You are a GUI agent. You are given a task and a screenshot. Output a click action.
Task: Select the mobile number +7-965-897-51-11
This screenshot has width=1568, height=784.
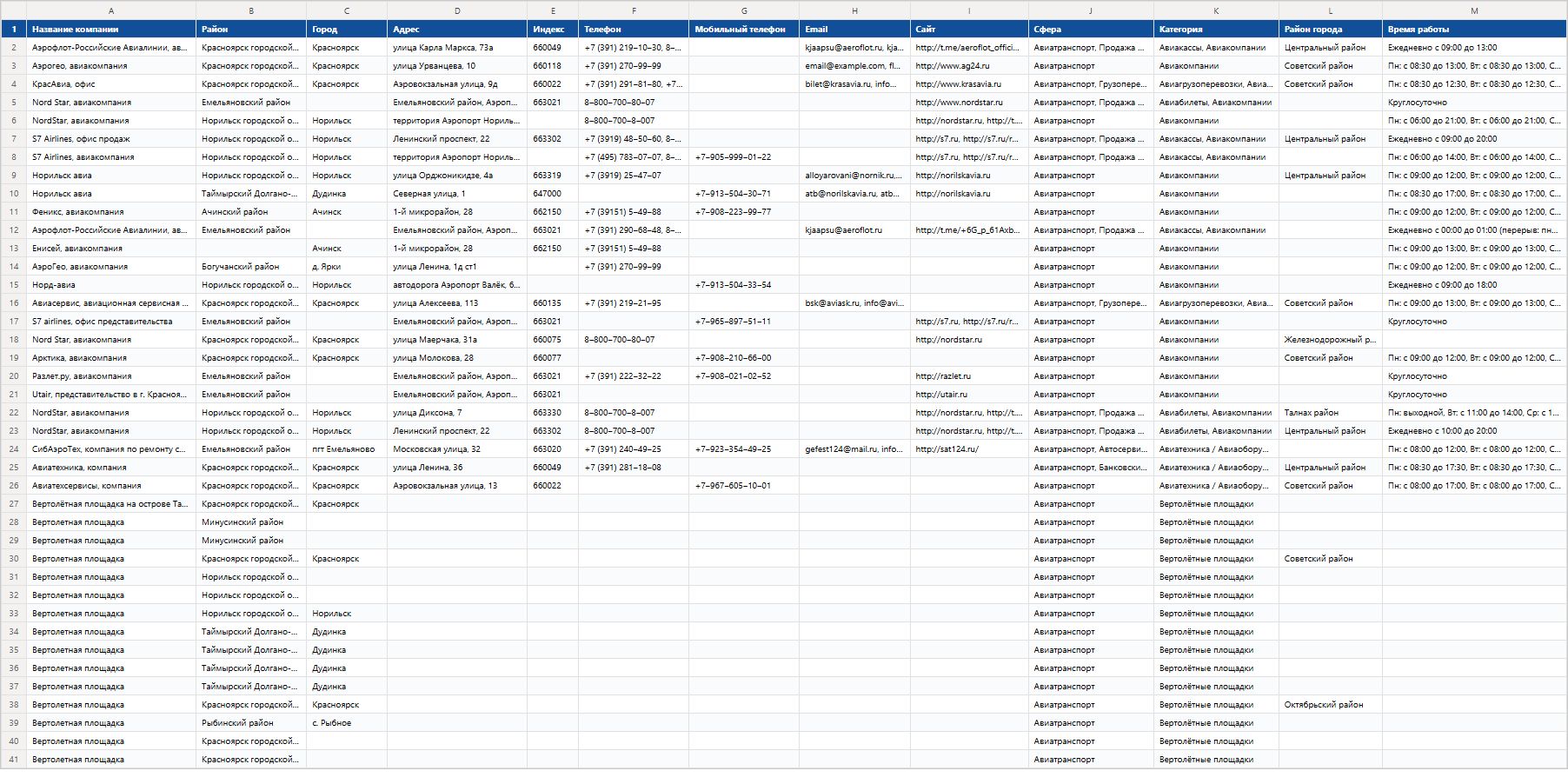[x=744, y=322]
